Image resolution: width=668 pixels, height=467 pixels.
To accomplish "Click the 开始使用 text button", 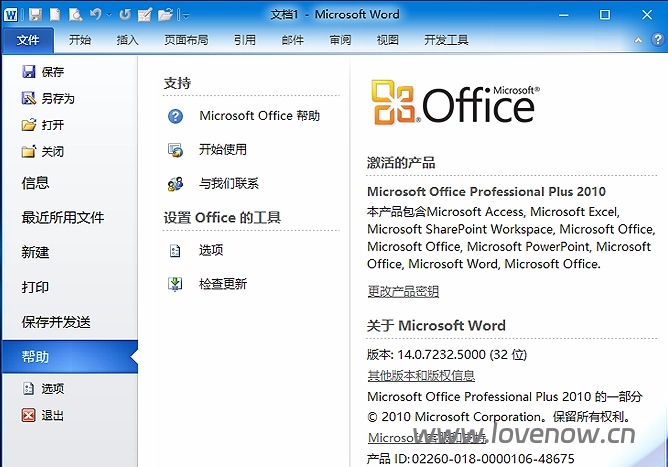I will (x=223, y=150).
